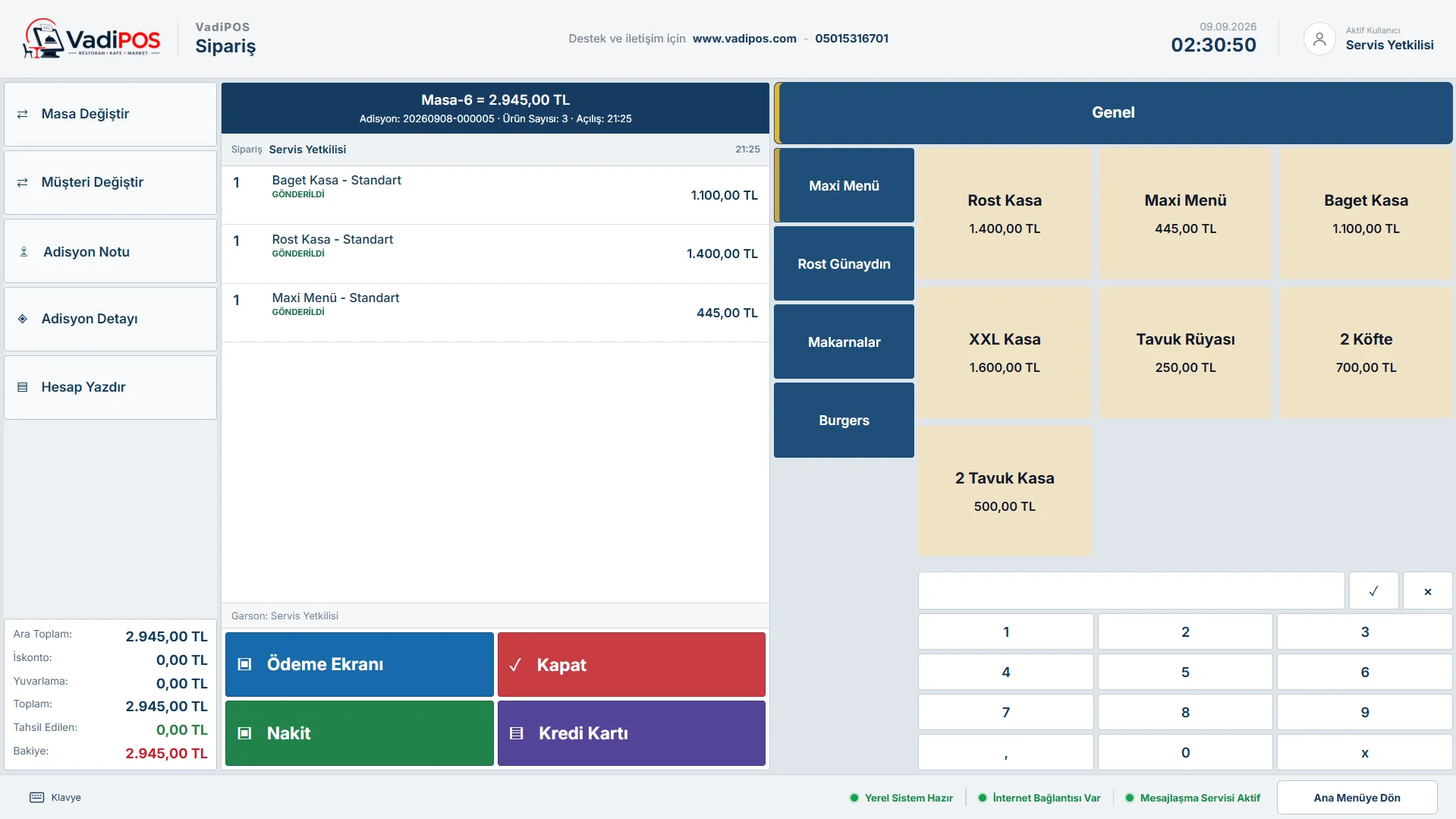The image size is (1456, 819).
Task: Click the Masa-6 order header
Action: [495, 108]
